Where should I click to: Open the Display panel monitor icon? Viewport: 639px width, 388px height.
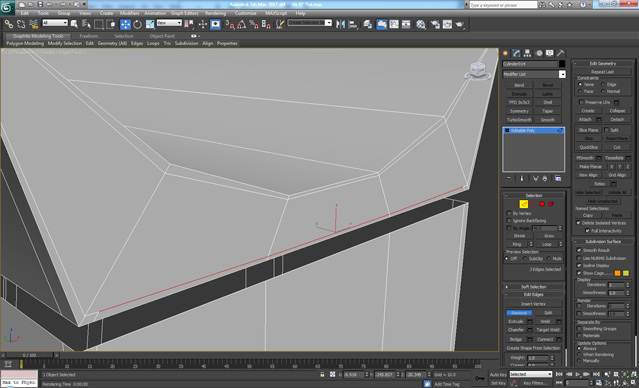[550, 53]
